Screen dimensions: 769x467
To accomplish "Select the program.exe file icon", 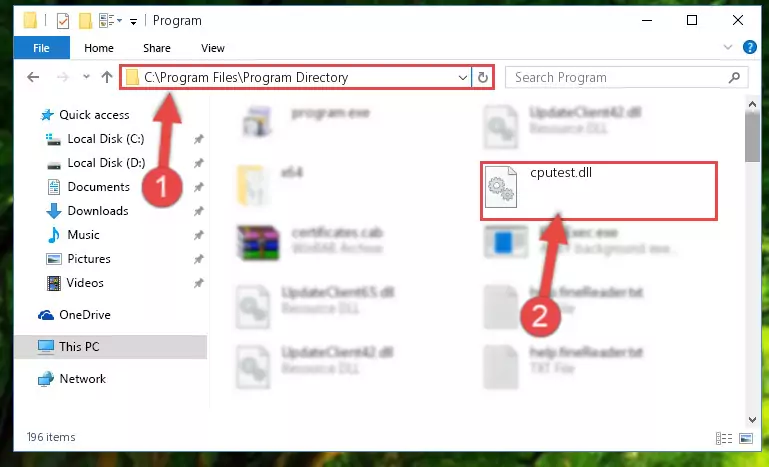I will point(257,122).
